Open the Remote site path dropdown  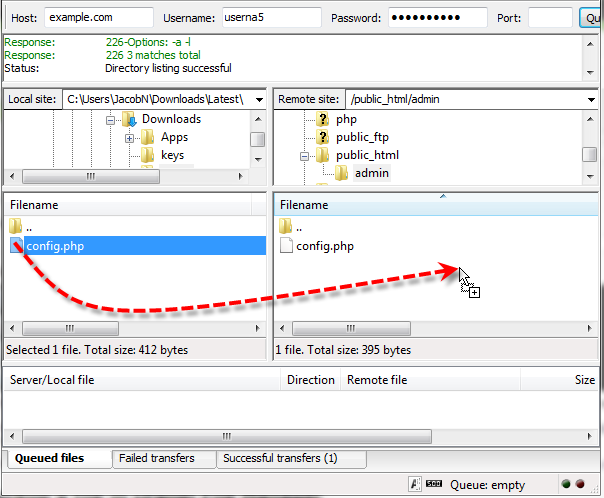(591, 100)
